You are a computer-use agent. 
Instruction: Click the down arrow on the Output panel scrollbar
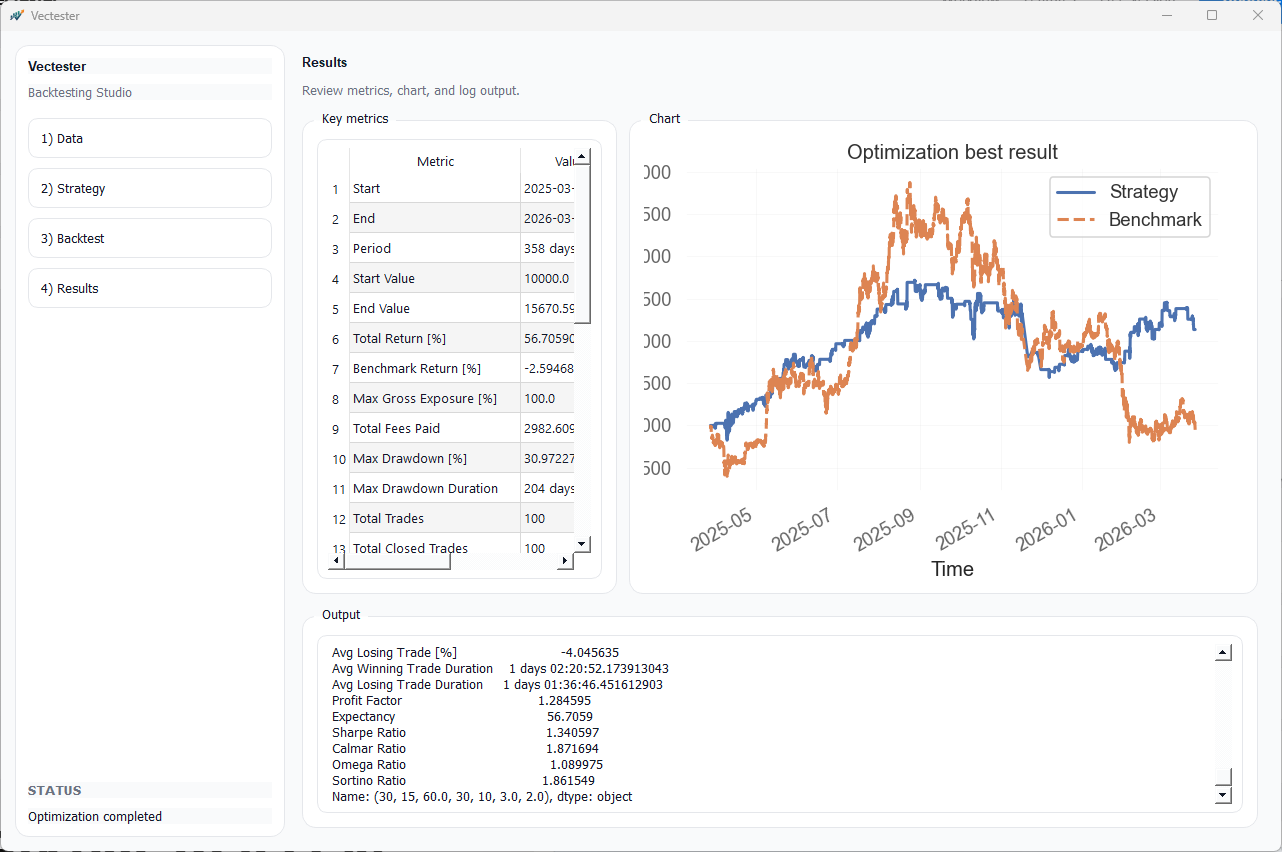(1222, 795)
